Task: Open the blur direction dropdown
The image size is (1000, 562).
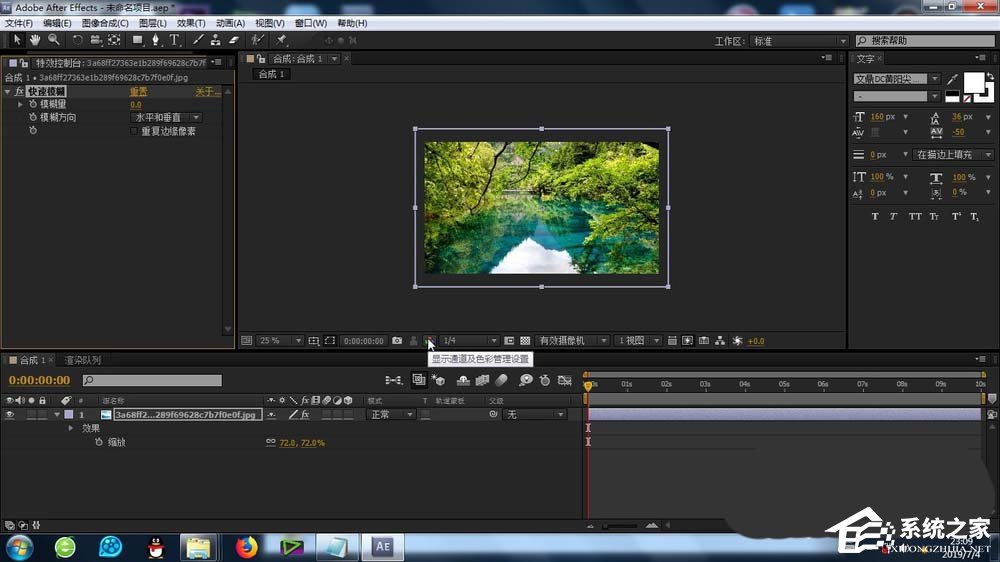Action: [x=166, y=118]
